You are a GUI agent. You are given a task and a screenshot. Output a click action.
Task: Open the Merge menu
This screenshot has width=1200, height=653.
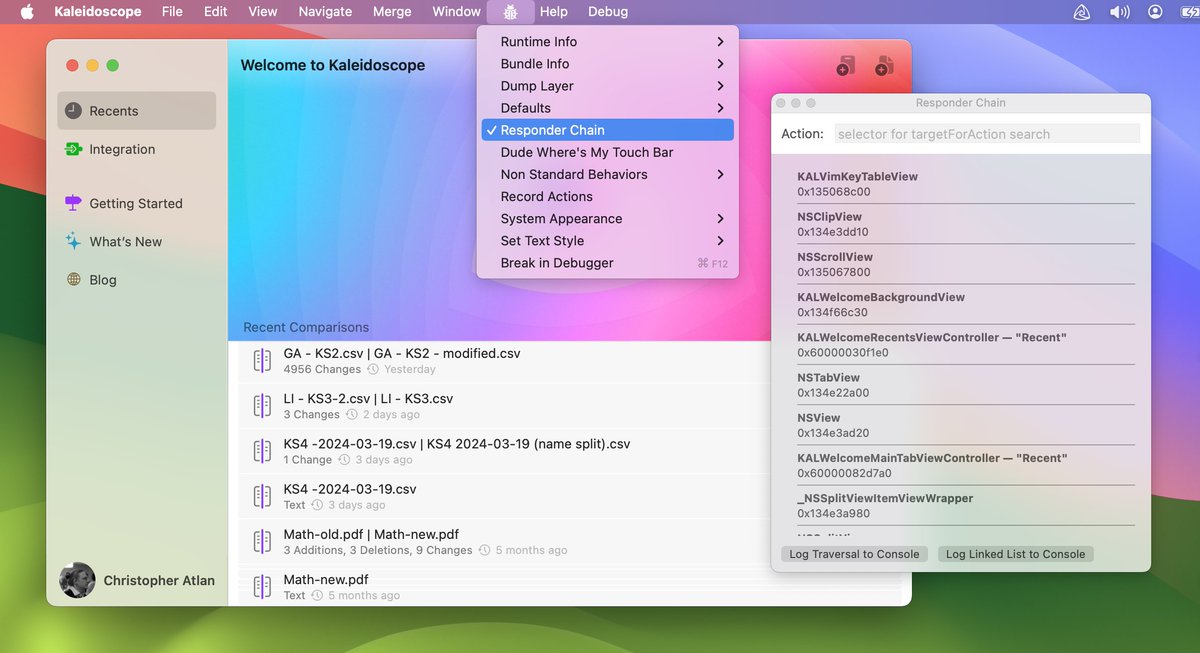391,12
